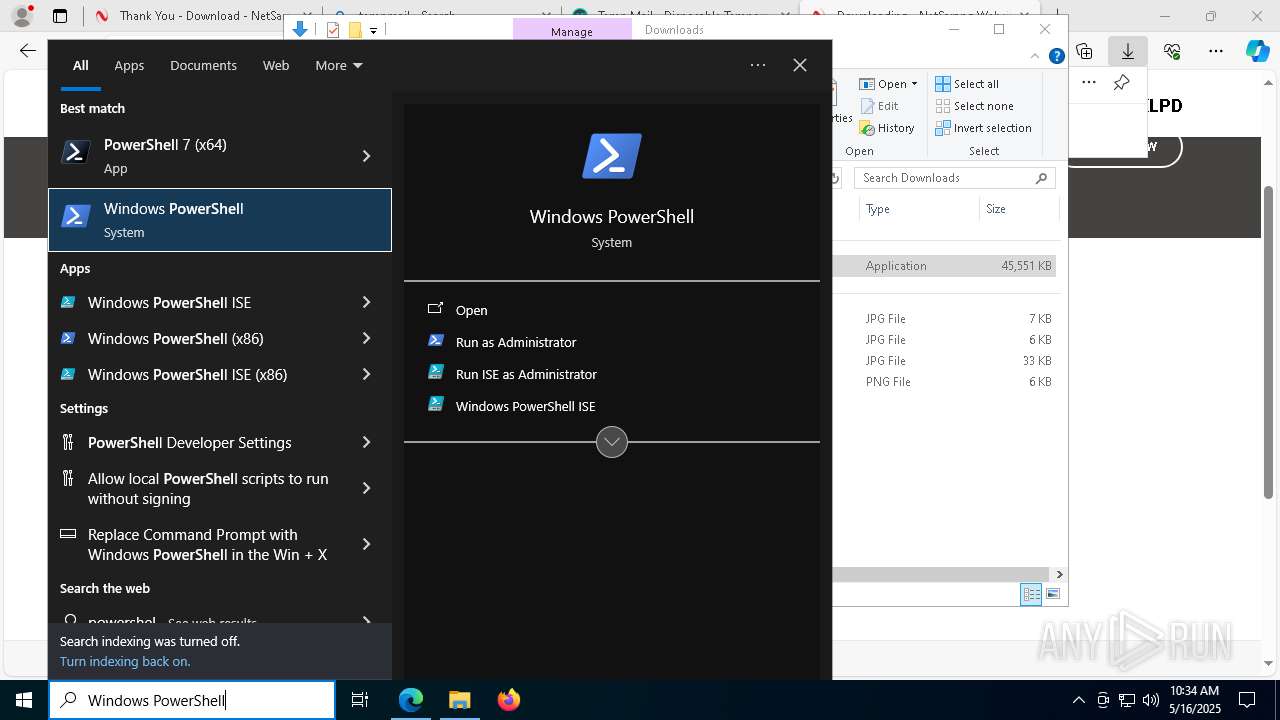The height and width of the screenshot is (720, 1280).
Task: Select the PNG File row
Action: click(946, 382)
